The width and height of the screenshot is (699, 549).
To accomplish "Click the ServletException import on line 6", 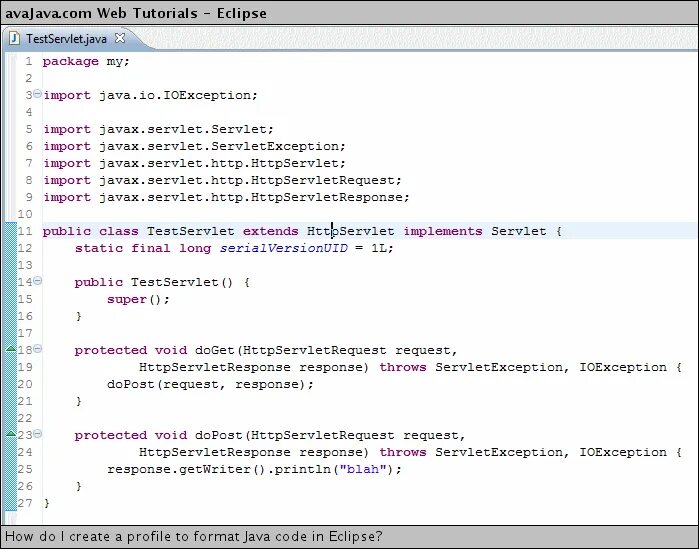I will tap(194, 146).
